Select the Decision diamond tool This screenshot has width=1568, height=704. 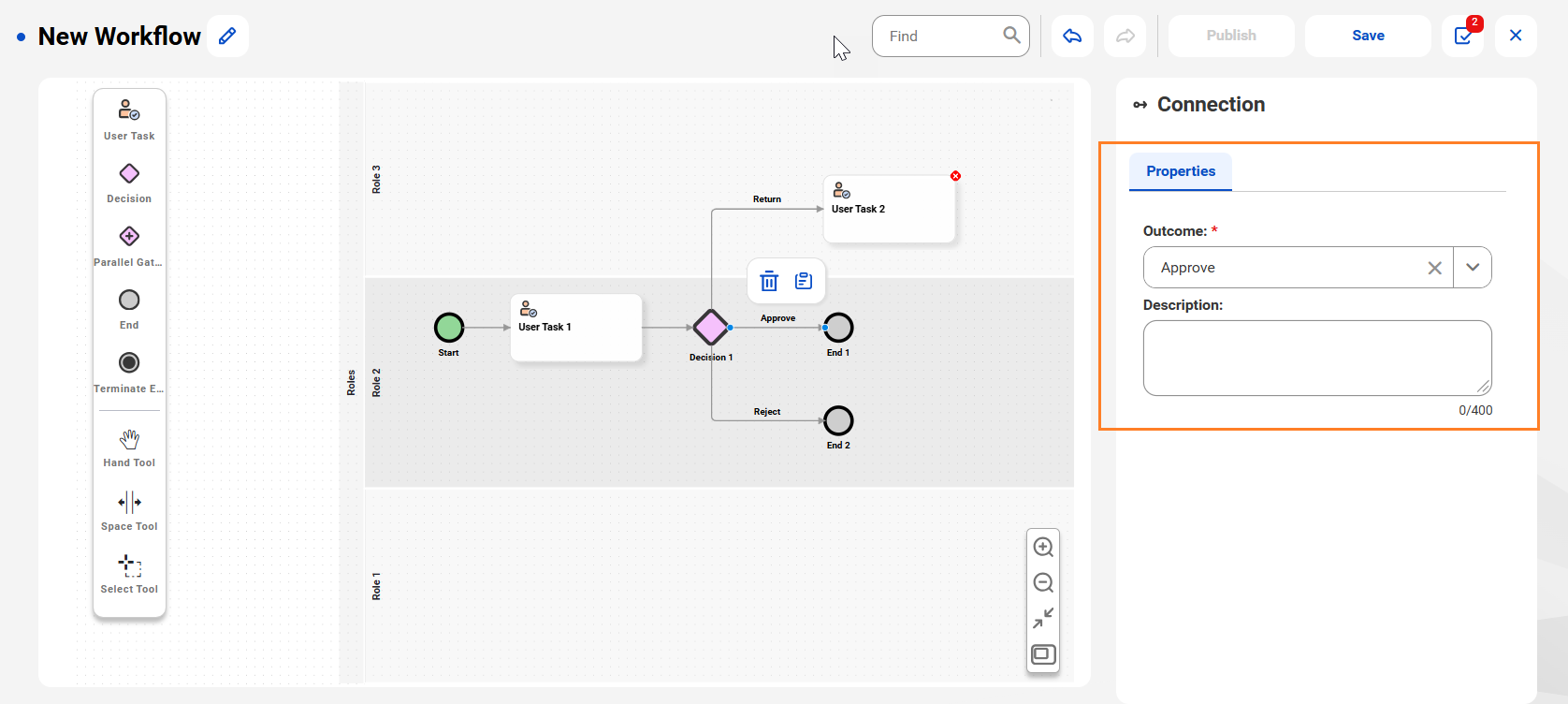pyautogui.click(x=129, y=183)
